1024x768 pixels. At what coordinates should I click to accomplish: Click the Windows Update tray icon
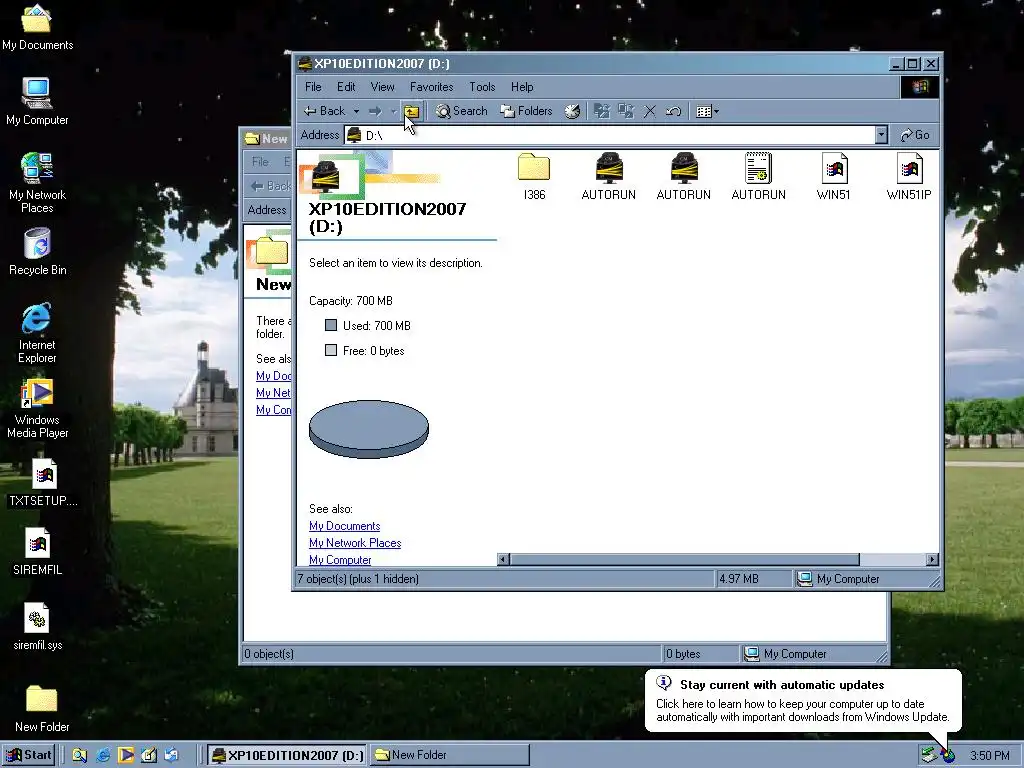pos(948,756)
